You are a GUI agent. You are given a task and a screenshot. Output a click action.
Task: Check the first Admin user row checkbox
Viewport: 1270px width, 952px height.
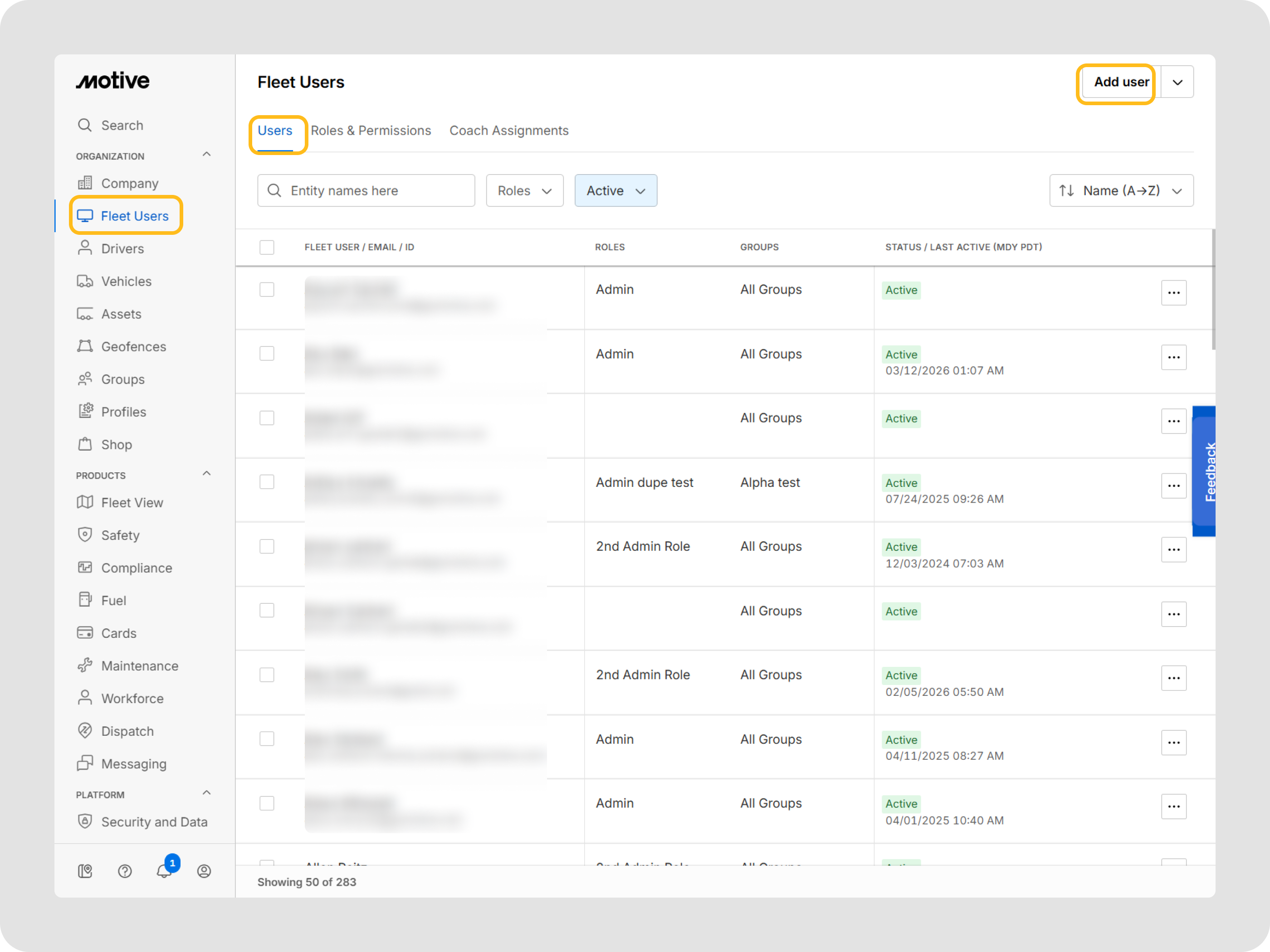coord(267,290)
